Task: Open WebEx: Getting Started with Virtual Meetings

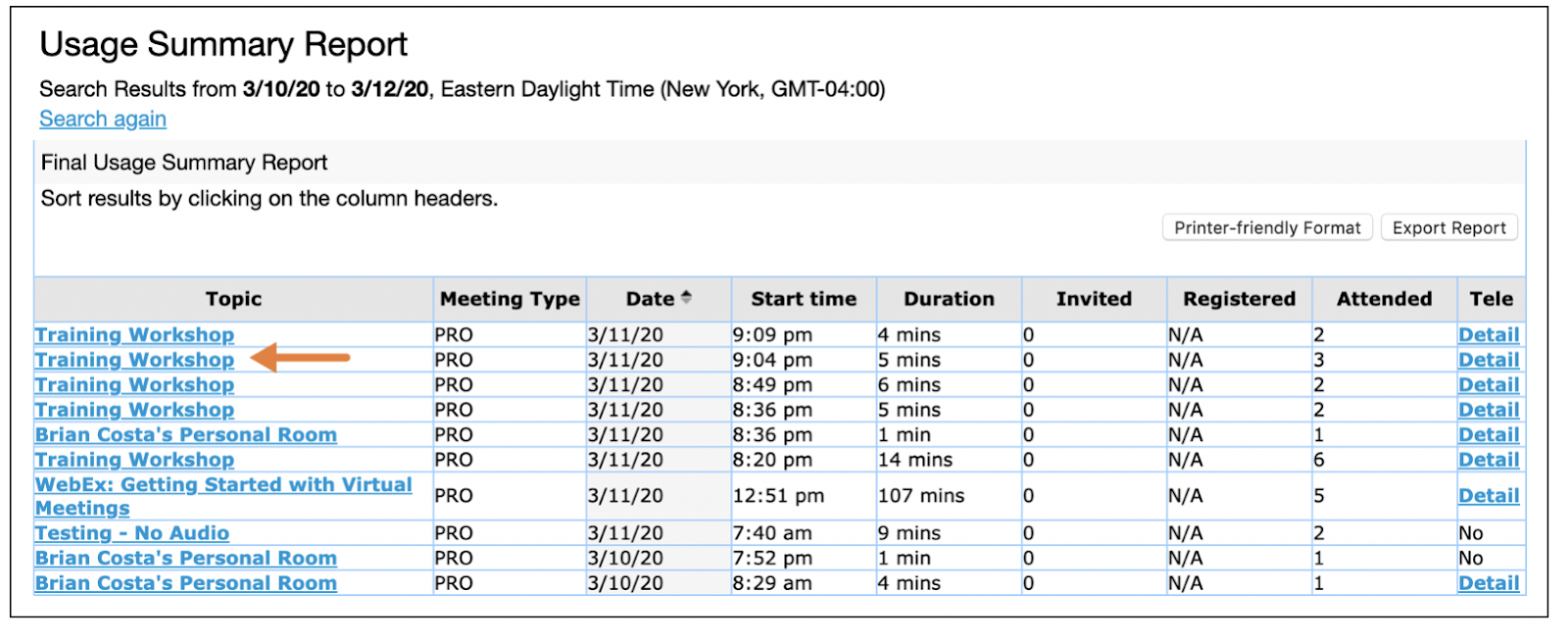Action: pos(223,496)
